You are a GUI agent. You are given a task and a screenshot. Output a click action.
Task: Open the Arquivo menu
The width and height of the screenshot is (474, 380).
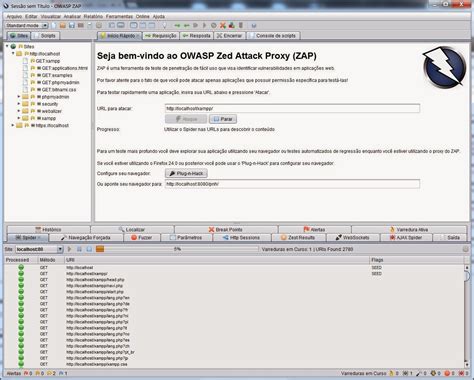[14, 16]
